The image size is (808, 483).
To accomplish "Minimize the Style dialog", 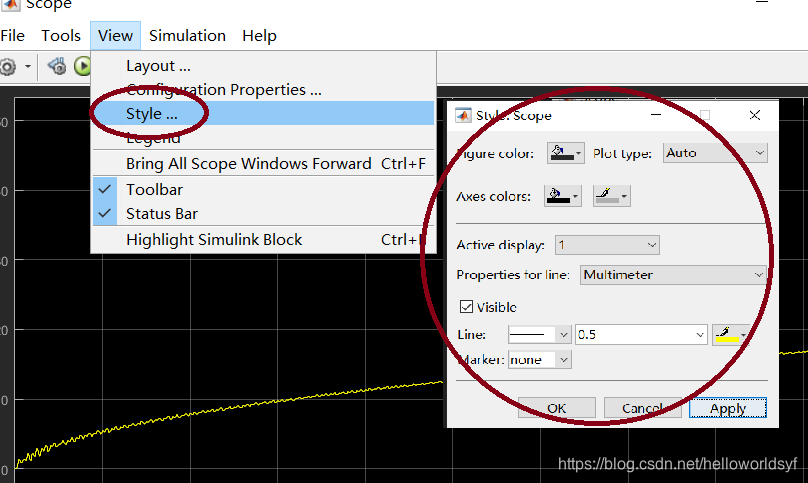I will click(x=655, y=115).
